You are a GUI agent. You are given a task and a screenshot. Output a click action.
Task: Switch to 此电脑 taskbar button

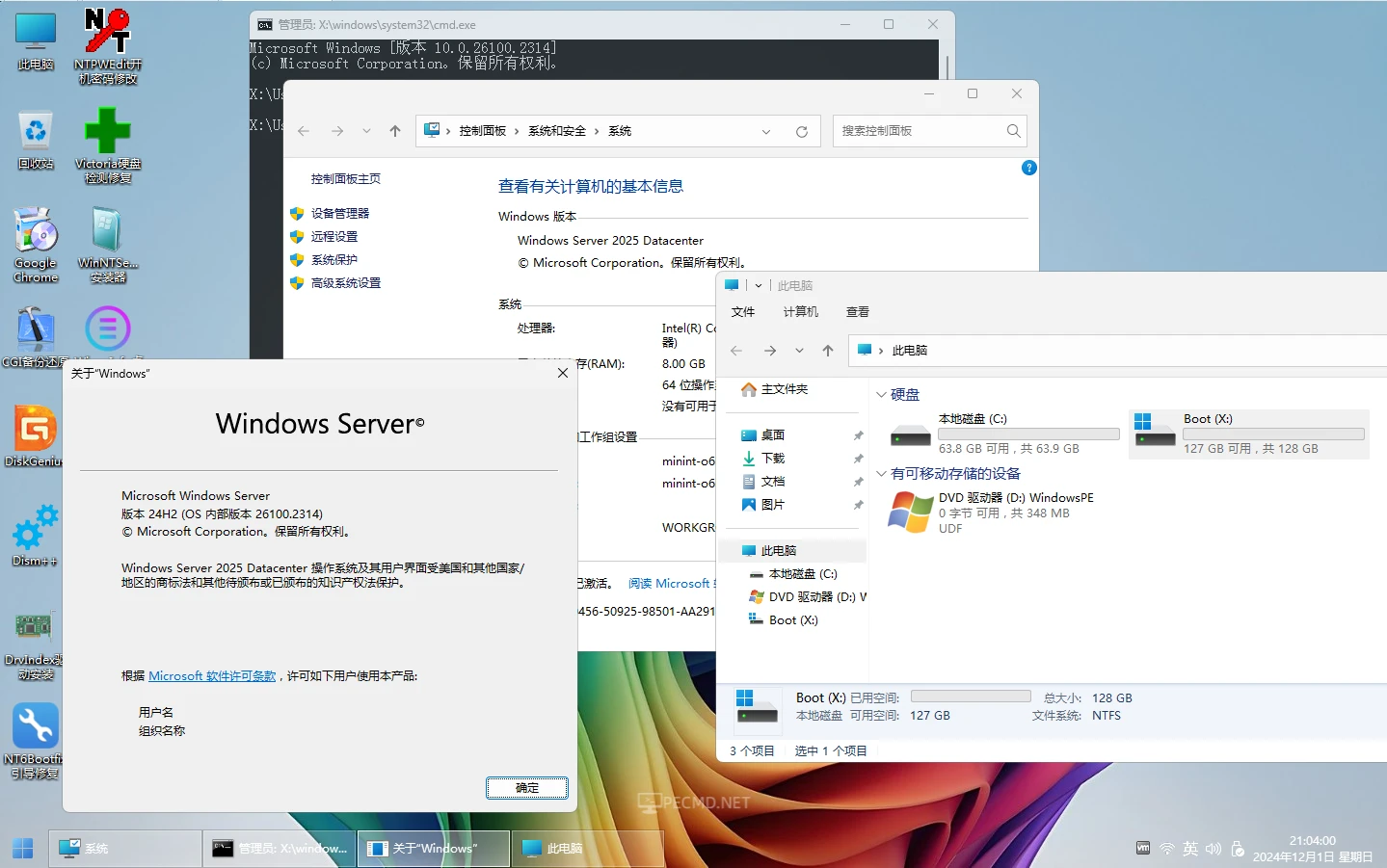588,848
